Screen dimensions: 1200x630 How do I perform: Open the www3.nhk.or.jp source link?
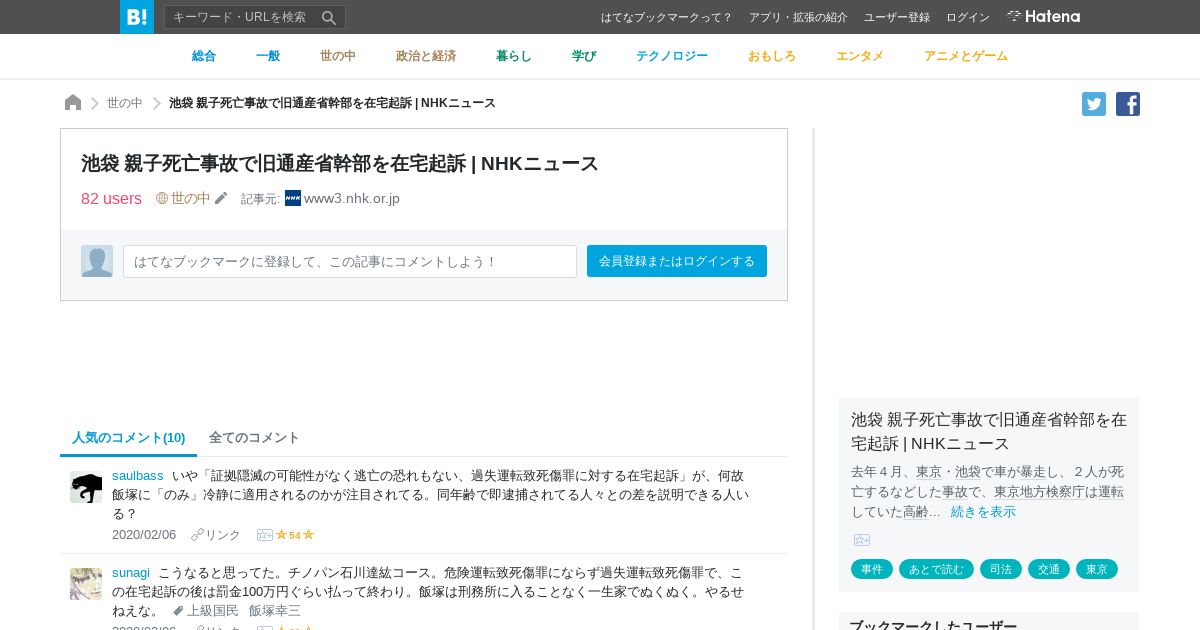point(352,198)
